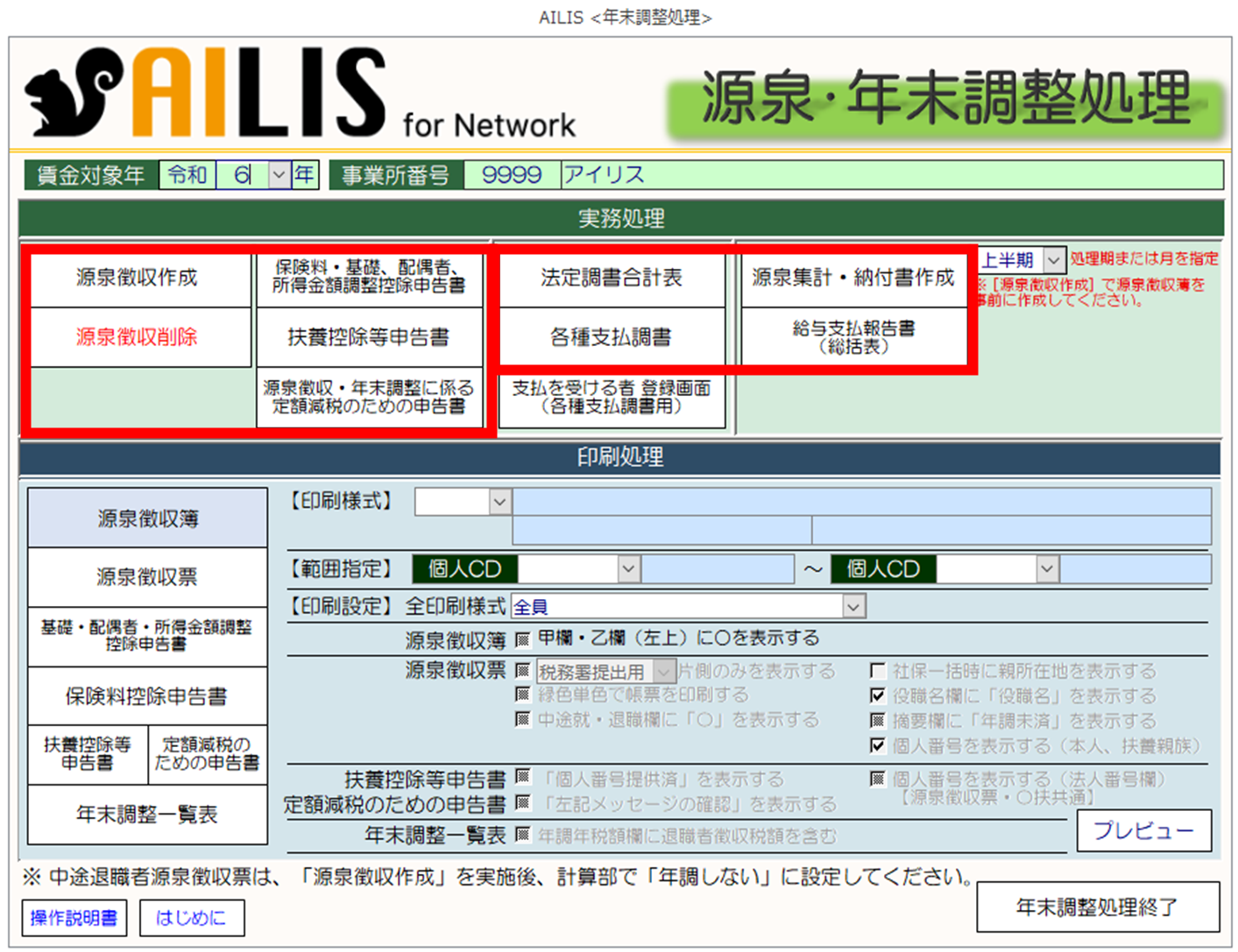Select 源泉徴収票 print tab

[147, 577]
